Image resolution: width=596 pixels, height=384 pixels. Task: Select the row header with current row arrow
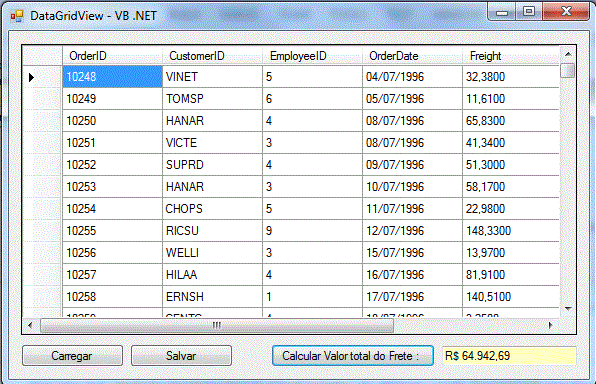[x=42, y=77]
